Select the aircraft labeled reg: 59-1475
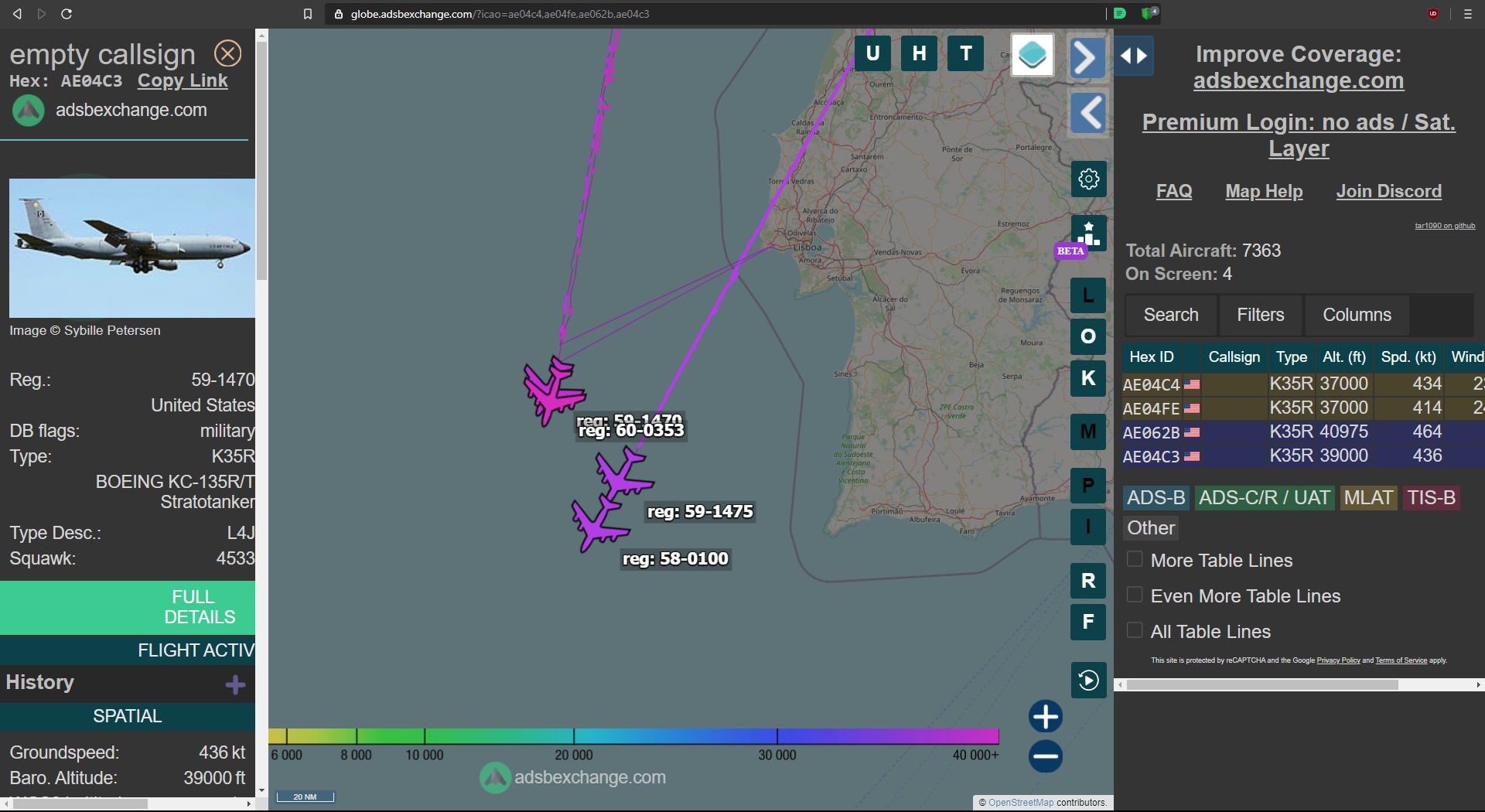 623,473
